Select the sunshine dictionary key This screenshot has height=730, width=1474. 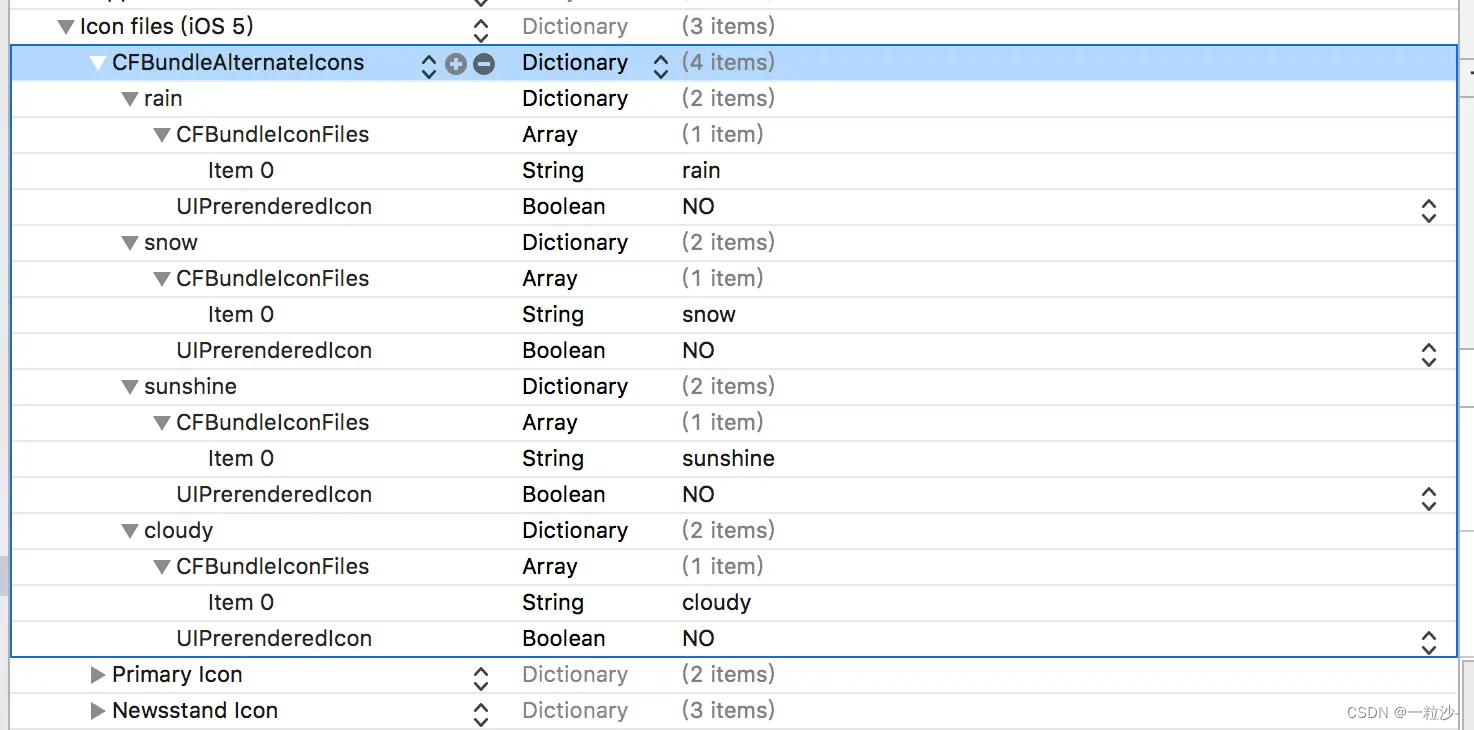point(190,387)
